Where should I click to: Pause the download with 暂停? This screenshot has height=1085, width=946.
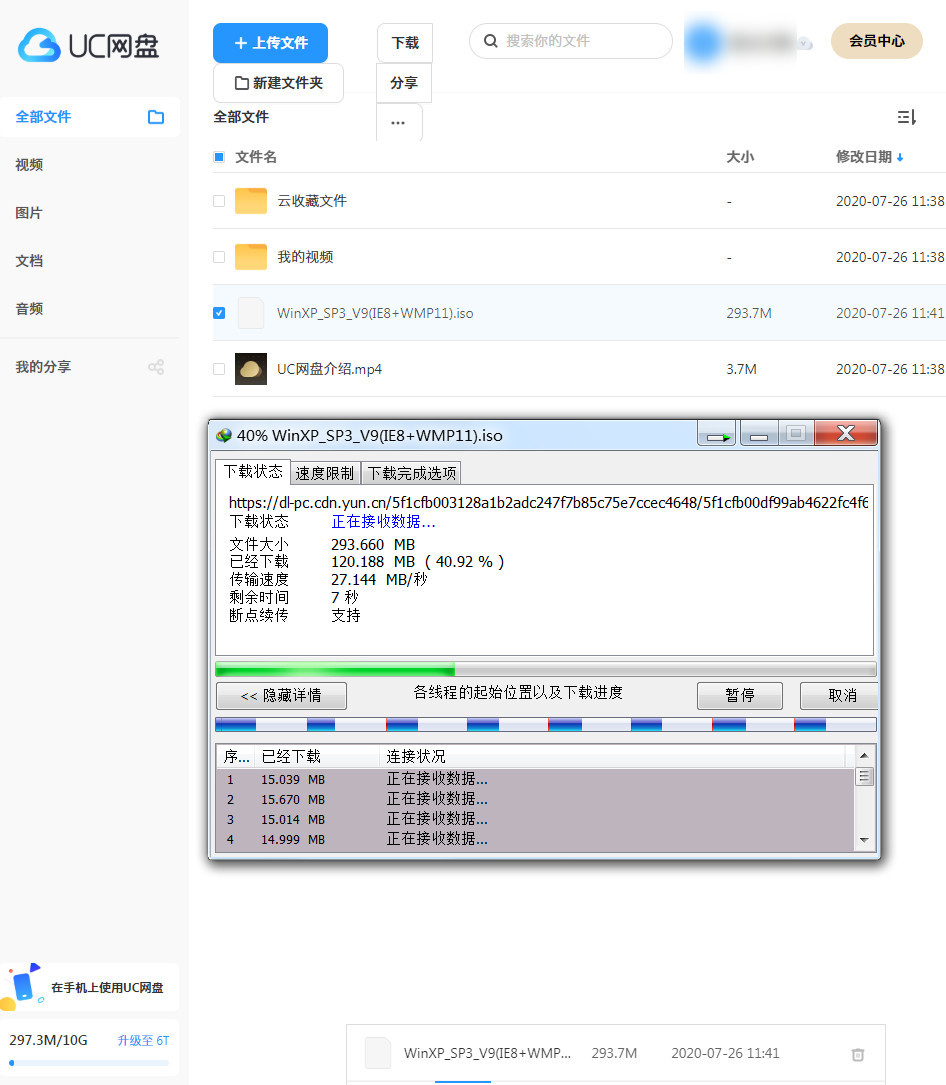point(740,695)
